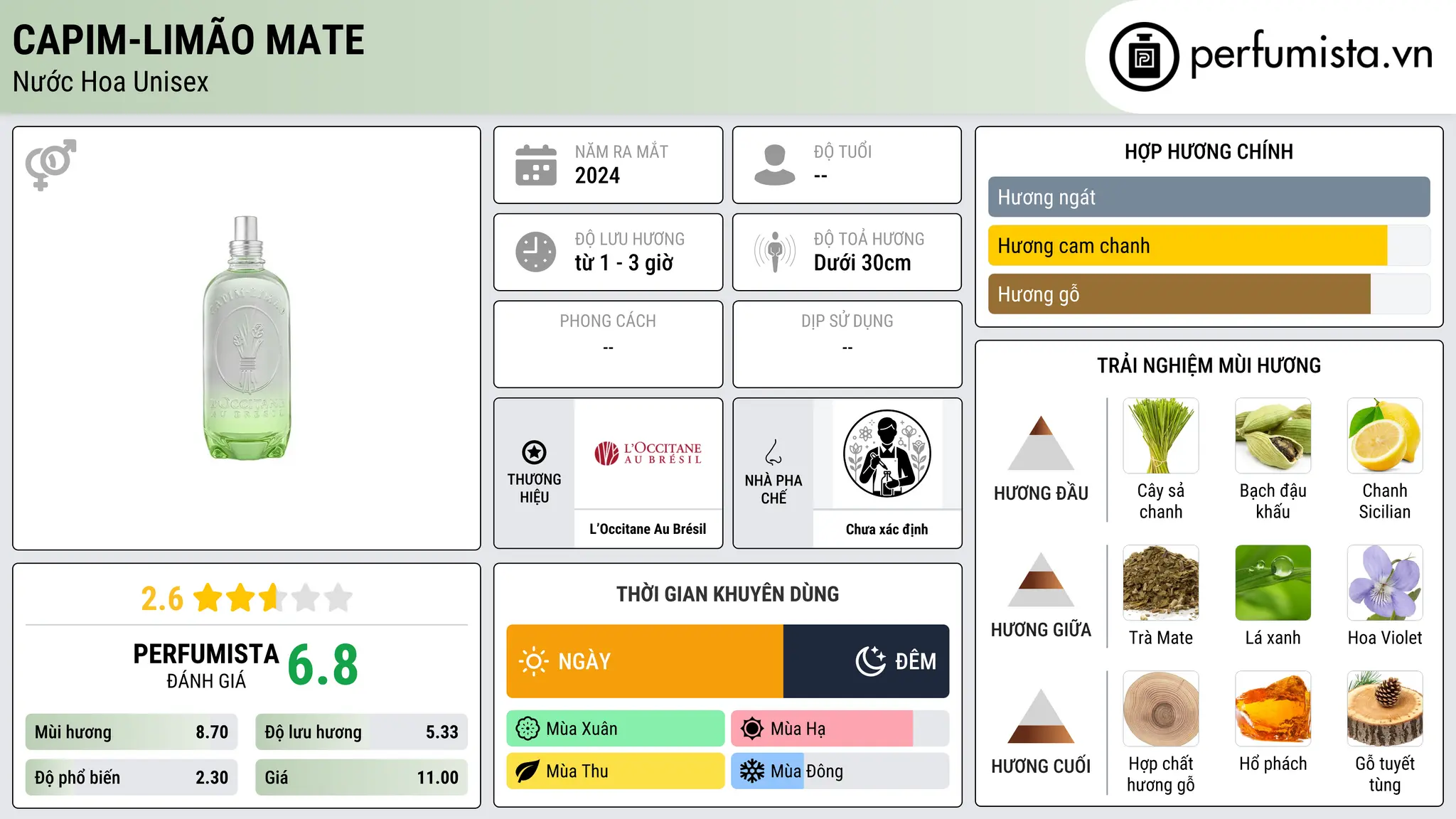Click the Gỗ tuyết tùng cedar picture
1456x819 pixels.
coord(1385,709)
